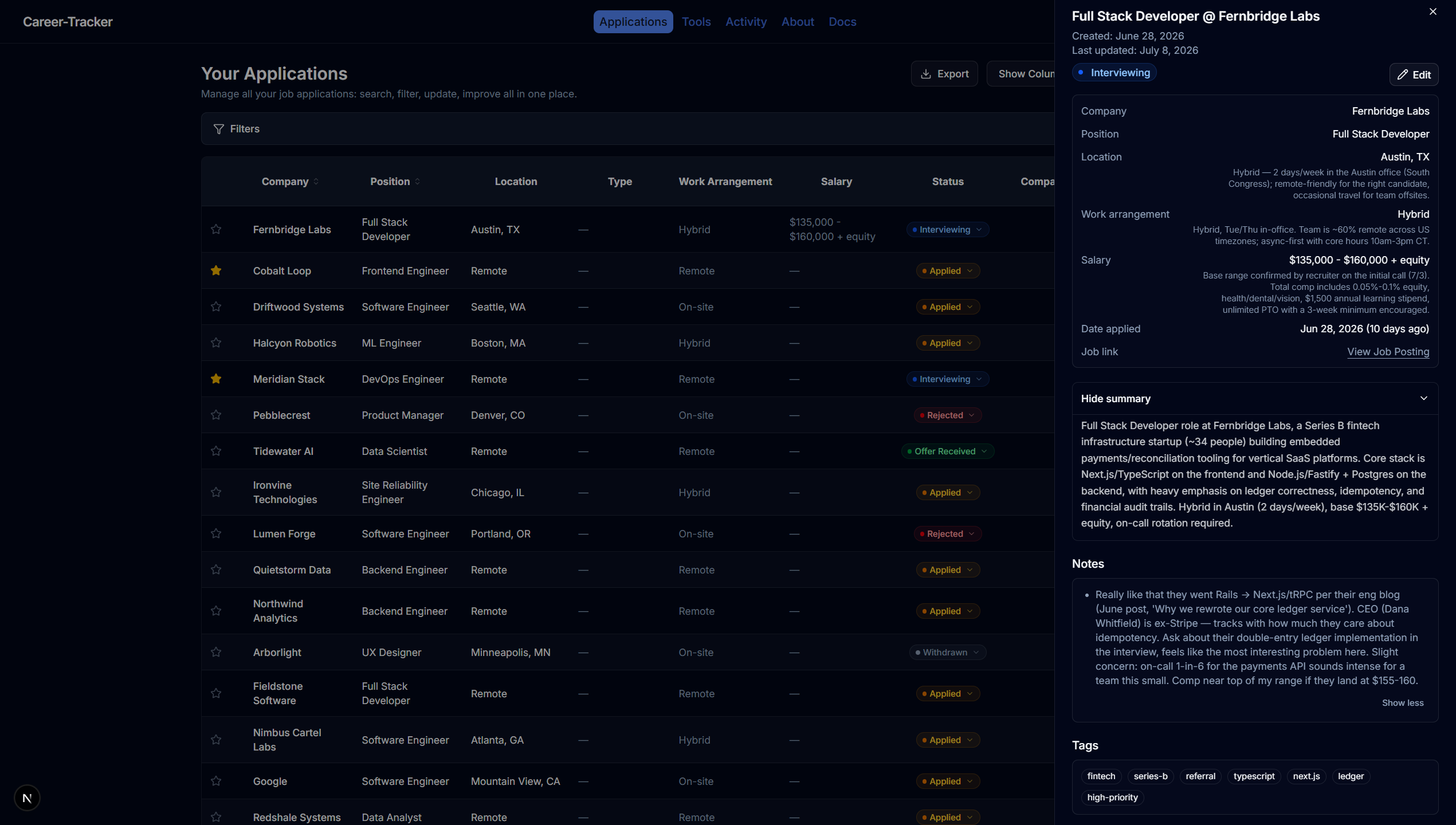Viewport: 1456px width, 825px height.
Task: Open the Driftwood Systems Applied status dropdown
Action: coord(947,307)
